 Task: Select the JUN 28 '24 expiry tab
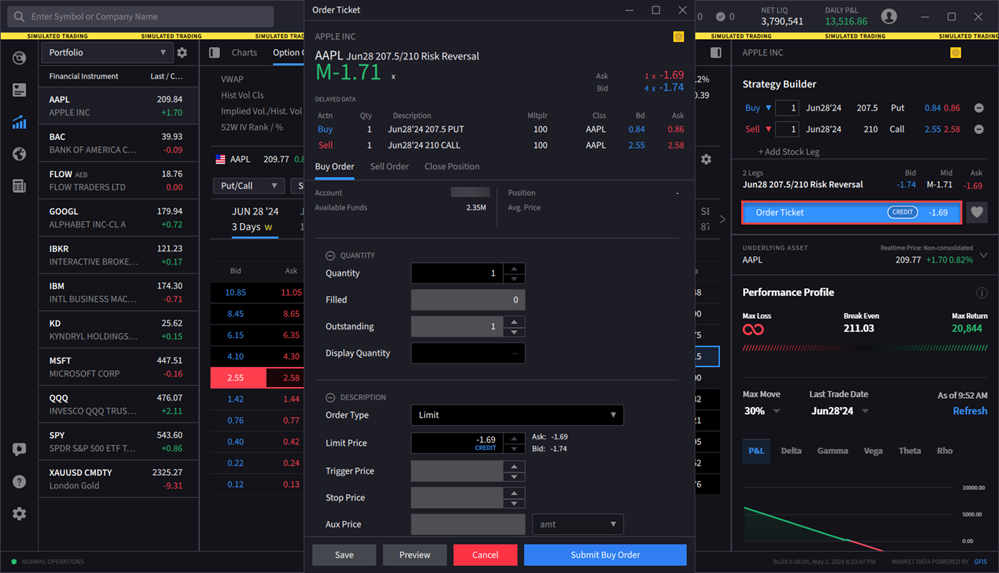click(255, 219)
